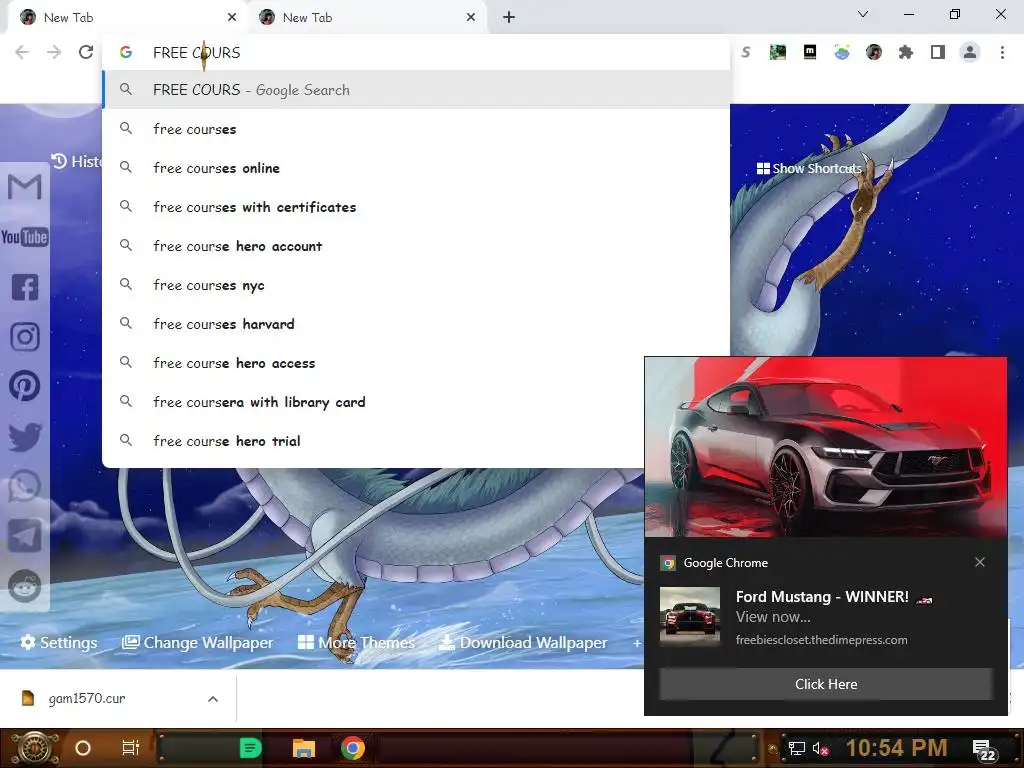Open a new browser tab

coord(509,17)
